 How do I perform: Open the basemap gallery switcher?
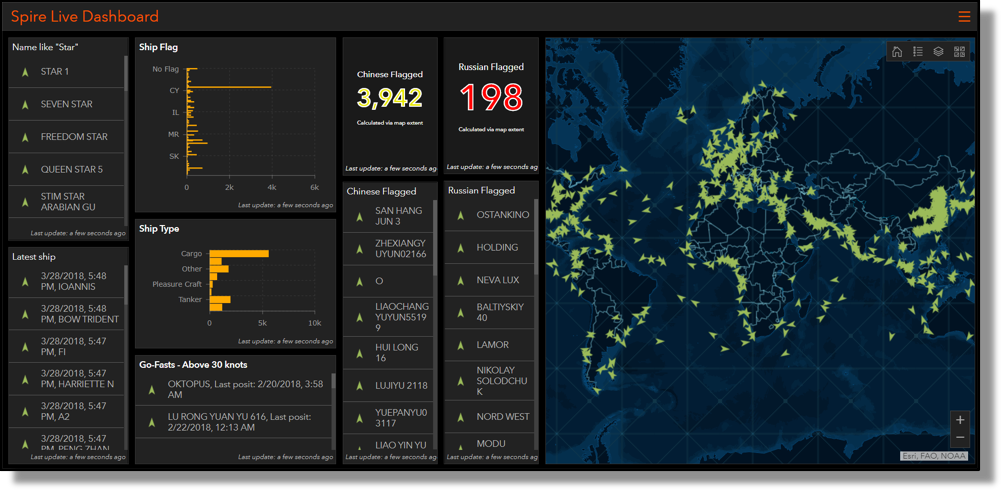tap(959, 52)
